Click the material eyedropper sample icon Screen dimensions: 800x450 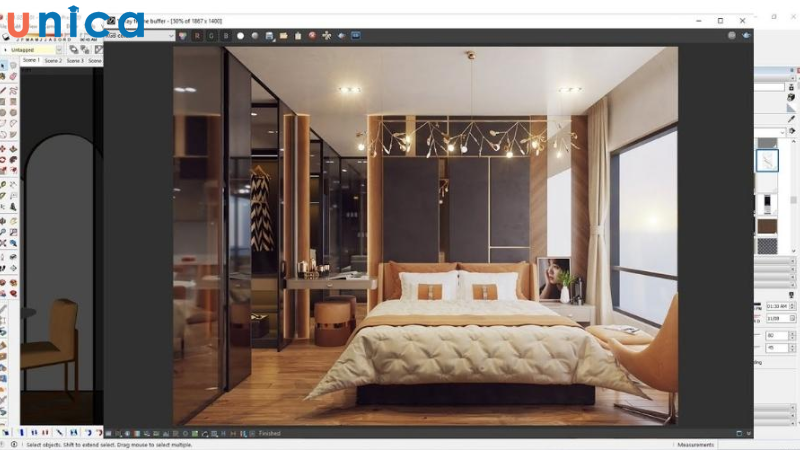point(791,119)
